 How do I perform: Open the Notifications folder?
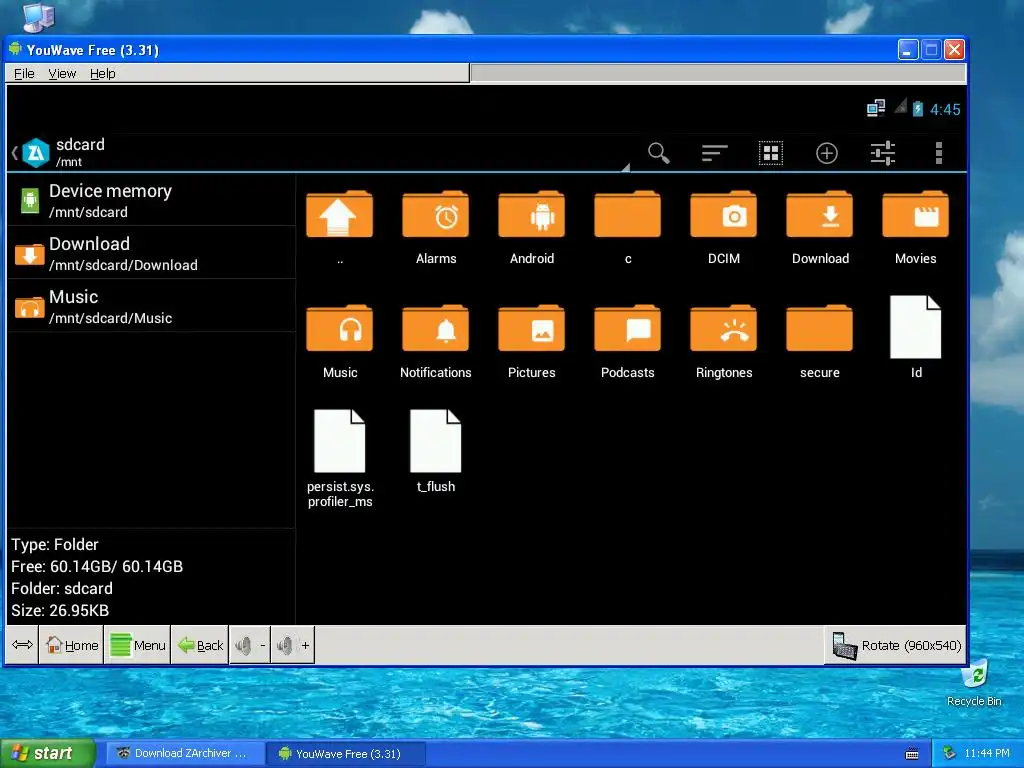click(436, 342)
